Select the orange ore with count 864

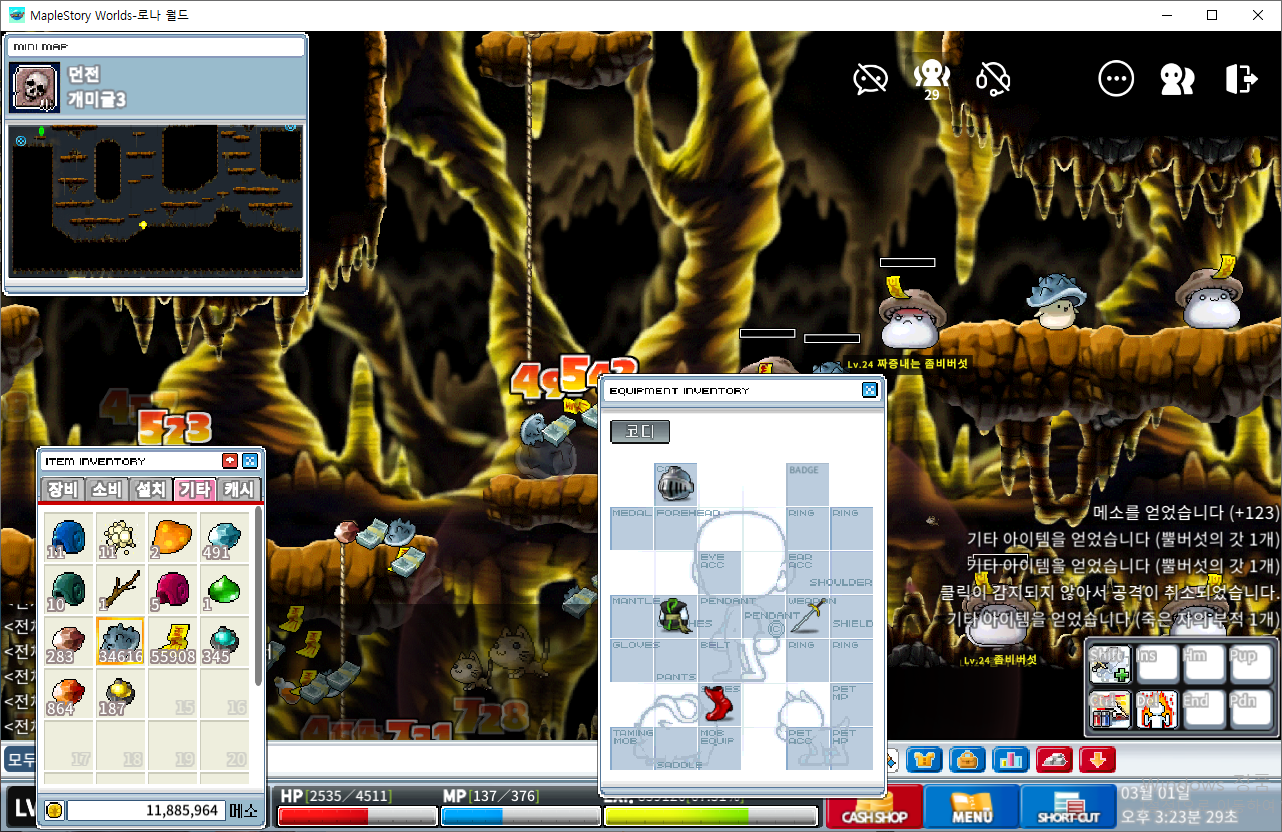(x=69, y=693)
